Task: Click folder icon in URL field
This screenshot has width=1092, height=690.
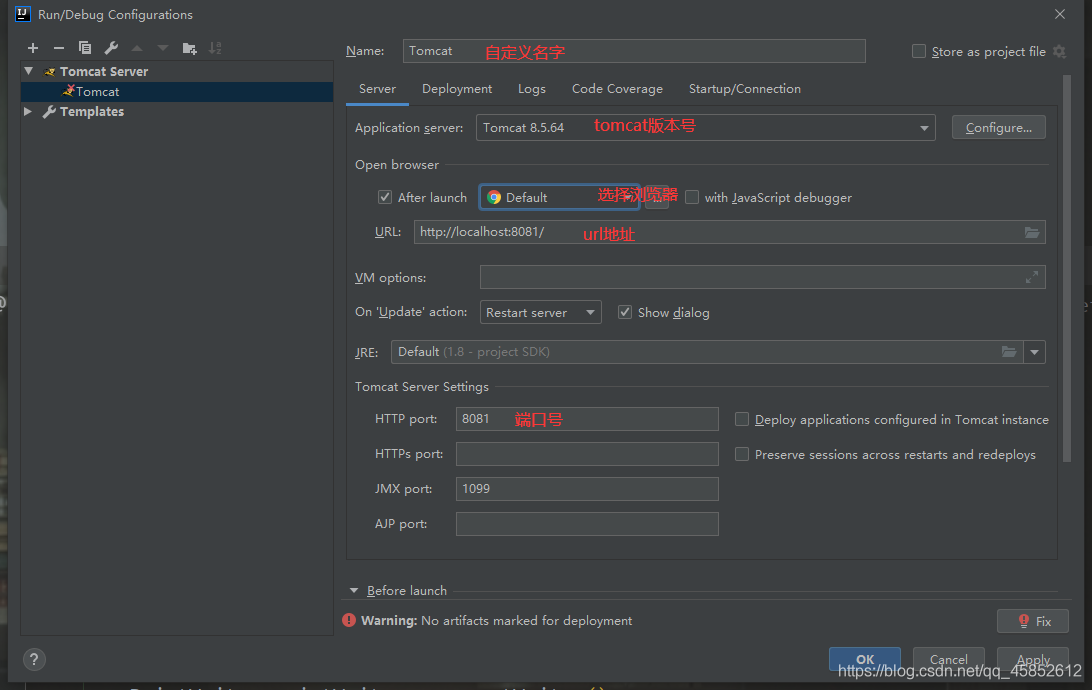Action: (x=1031, y=232)
